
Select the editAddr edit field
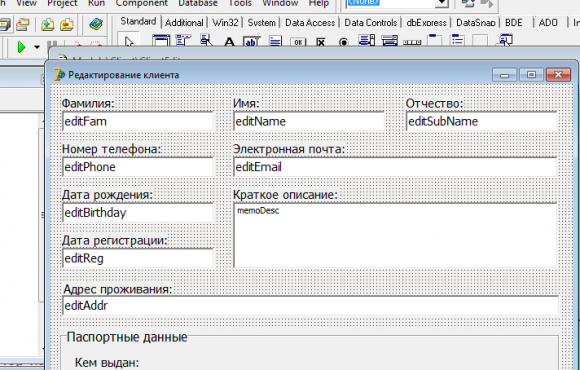tap(310, 306)
